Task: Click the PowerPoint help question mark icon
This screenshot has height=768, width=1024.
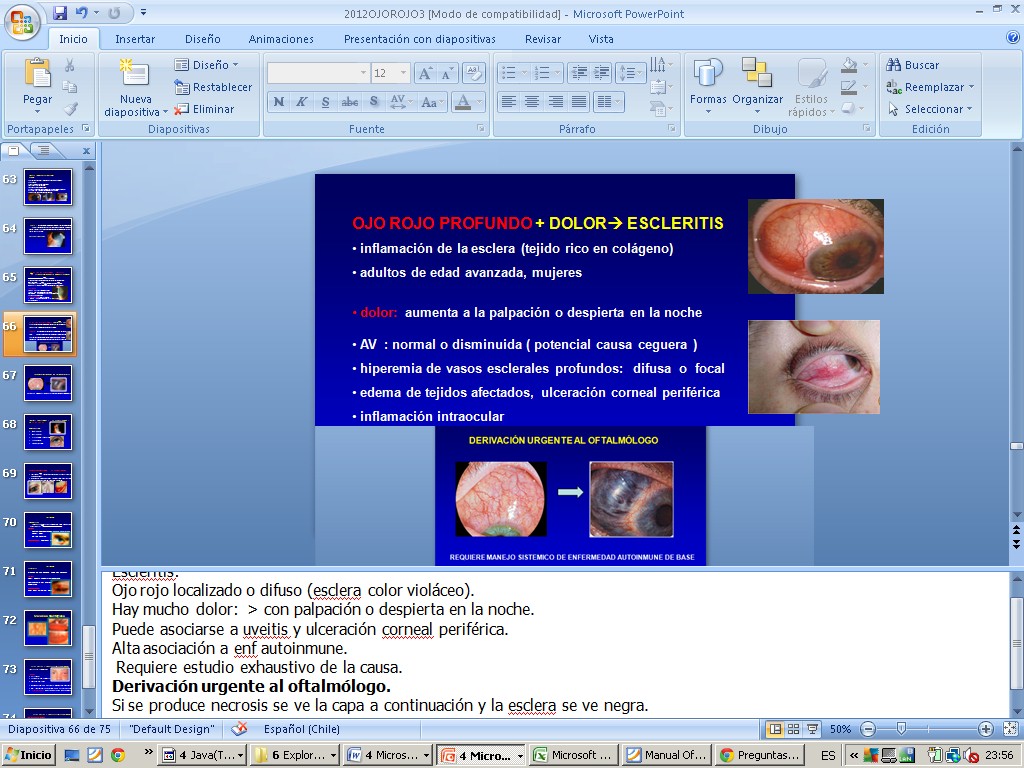Action: point(1012,38)
